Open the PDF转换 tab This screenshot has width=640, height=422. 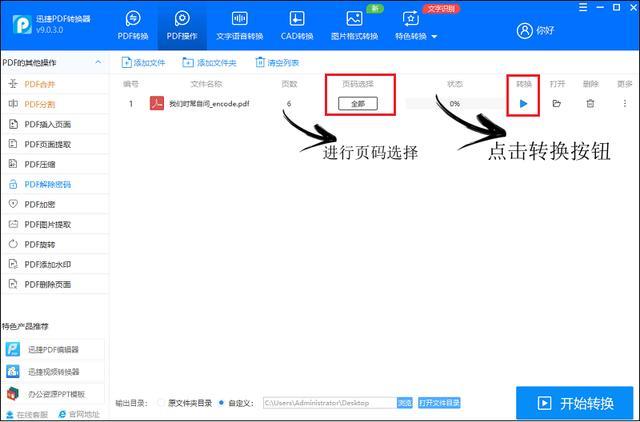pos(133,26)
